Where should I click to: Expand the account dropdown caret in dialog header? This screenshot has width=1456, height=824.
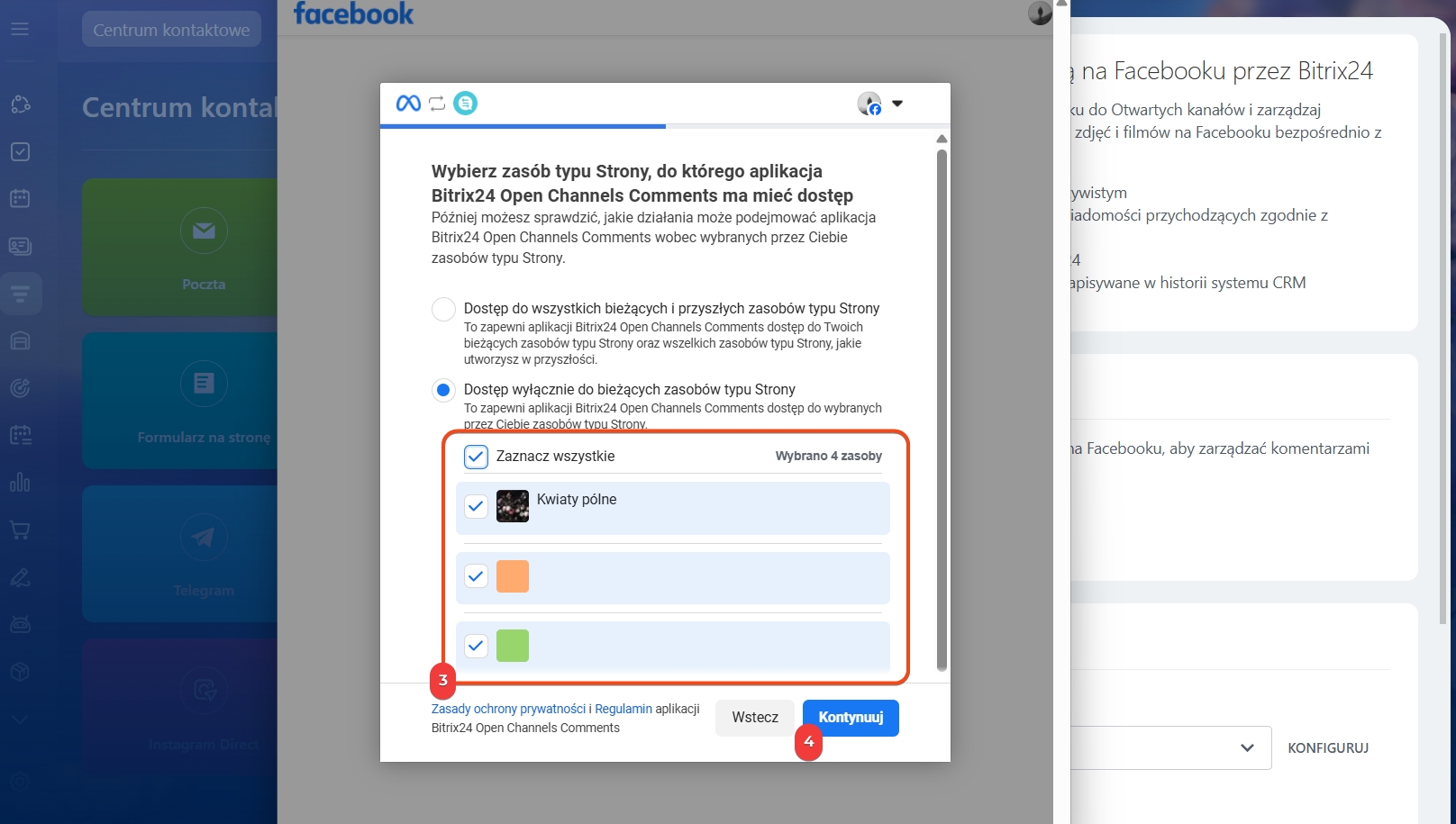click(x=897, y=104)
